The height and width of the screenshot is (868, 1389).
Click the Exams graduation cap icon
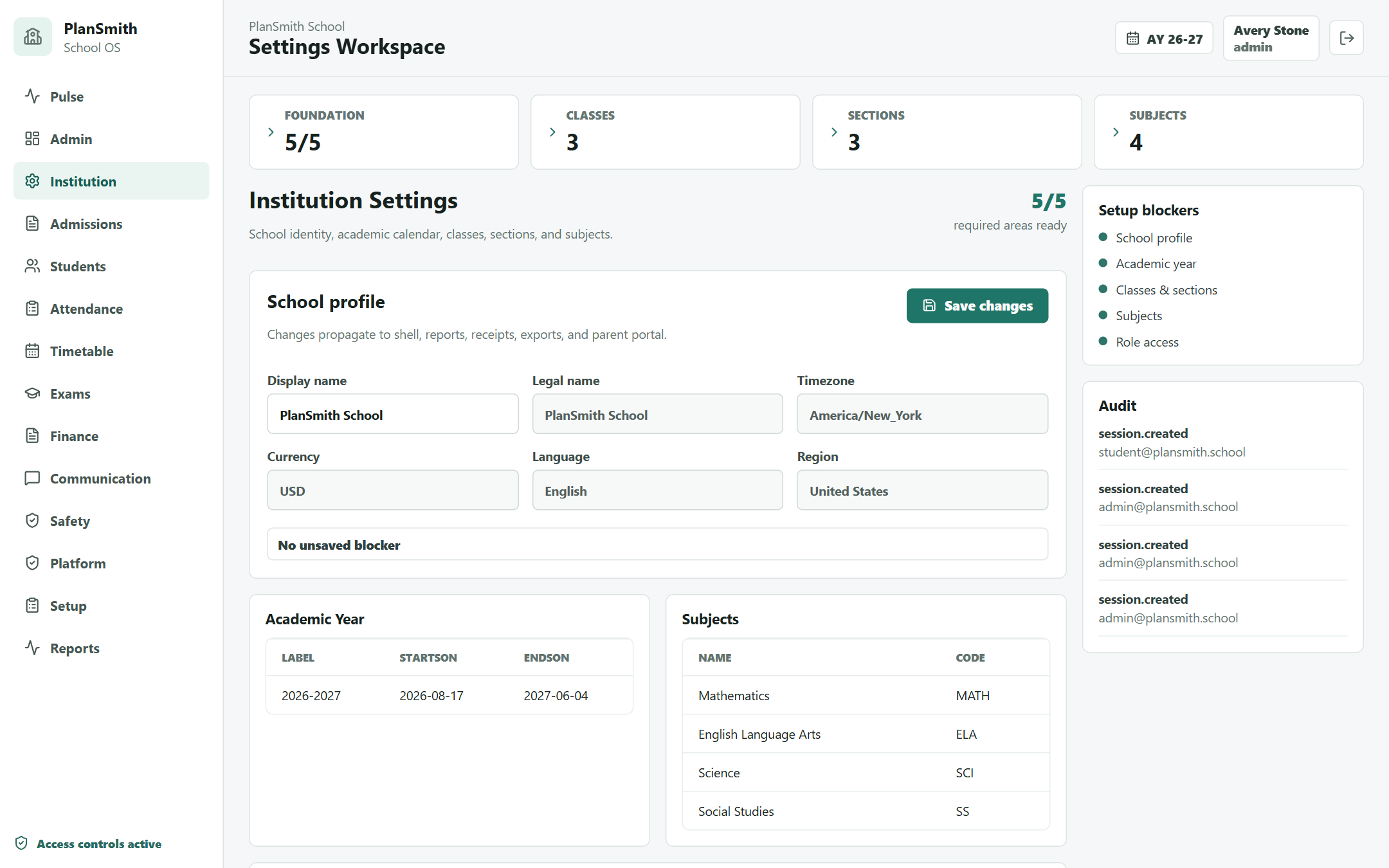click(x=32, y=393)
